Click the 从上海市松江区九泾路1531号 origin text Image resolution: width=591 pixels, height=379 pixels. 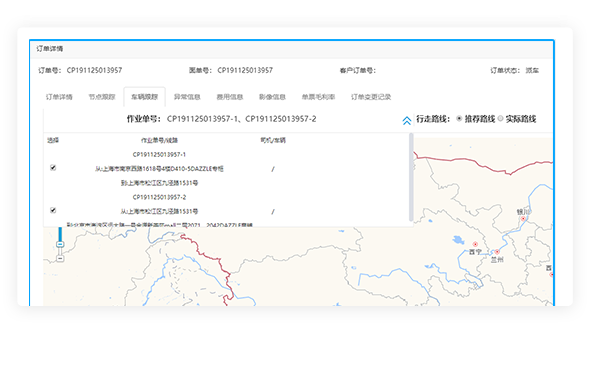point(159,211)
